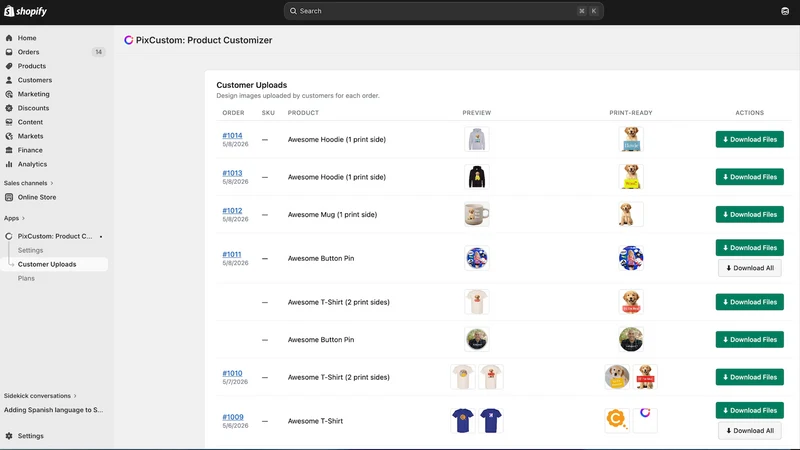Expand the Sales channels section
Screen dimensions: 800x450
pyautogui.click(x=29, y=183)
